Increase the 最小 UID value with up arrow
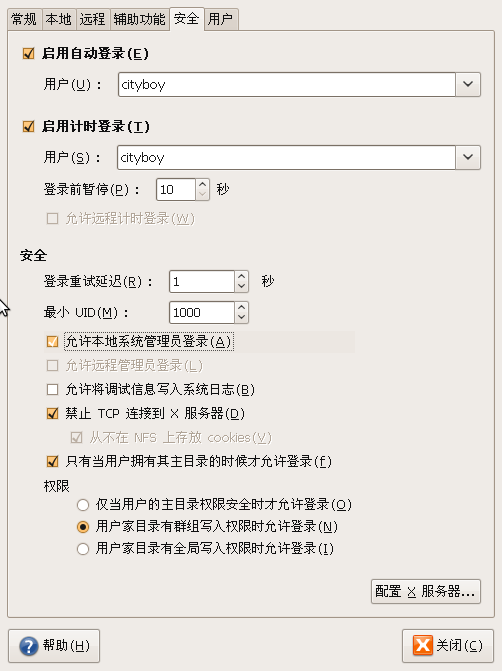The width and height of the screenshot is (502, 671). pos(241,307)
